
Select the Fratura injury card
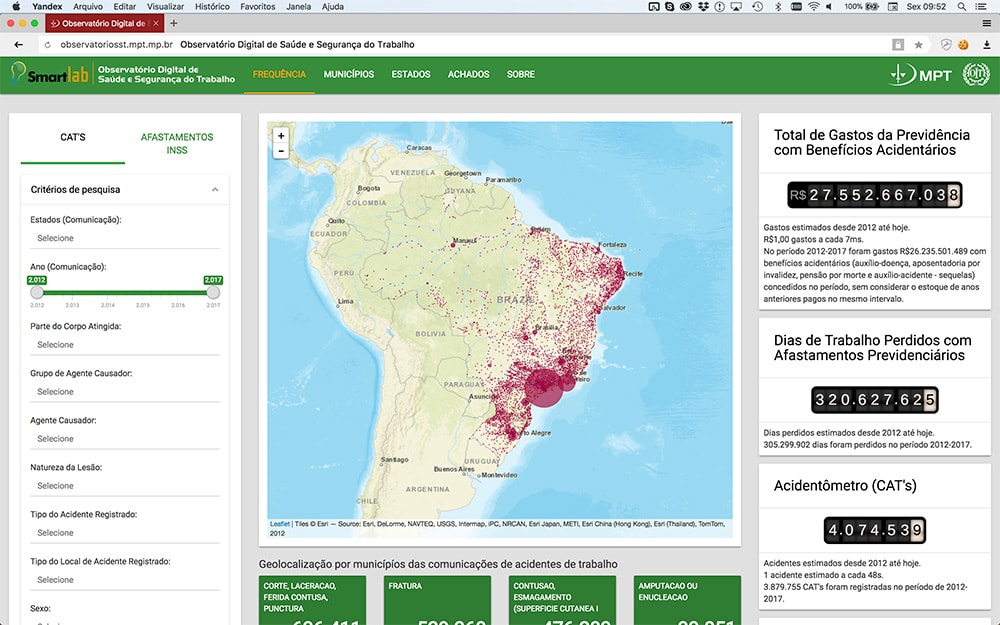(x=438, y=600)
